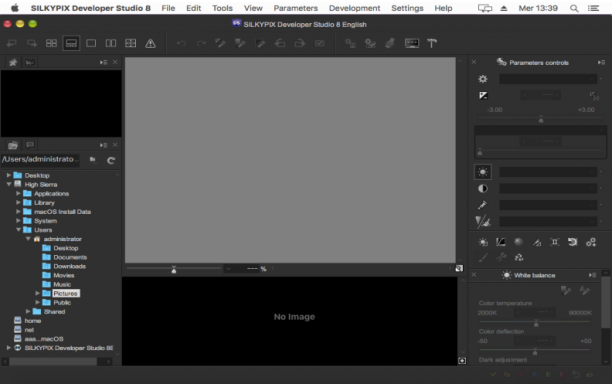Adjust the exposure bias slider handle
The width and height of the screenshot is (612, 384).
pyautogui.click(x=541, y=119)
